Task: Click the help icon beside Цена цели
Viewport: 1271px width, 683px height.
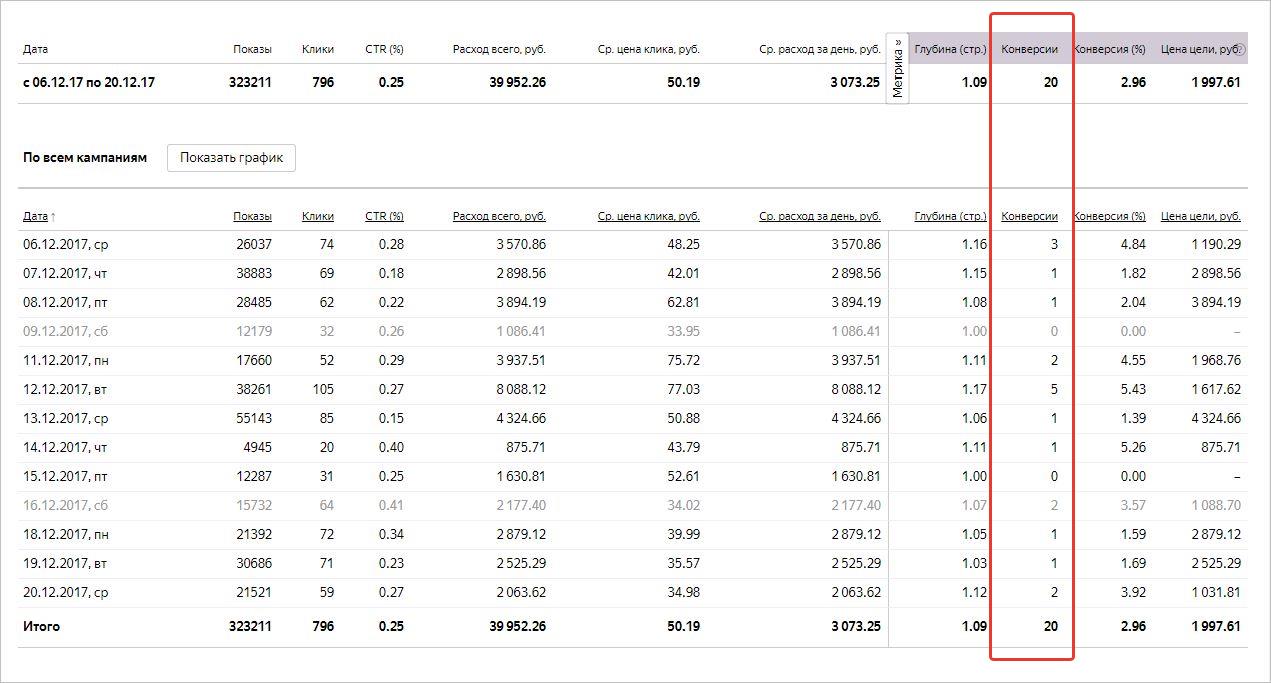Action: 1242,49
